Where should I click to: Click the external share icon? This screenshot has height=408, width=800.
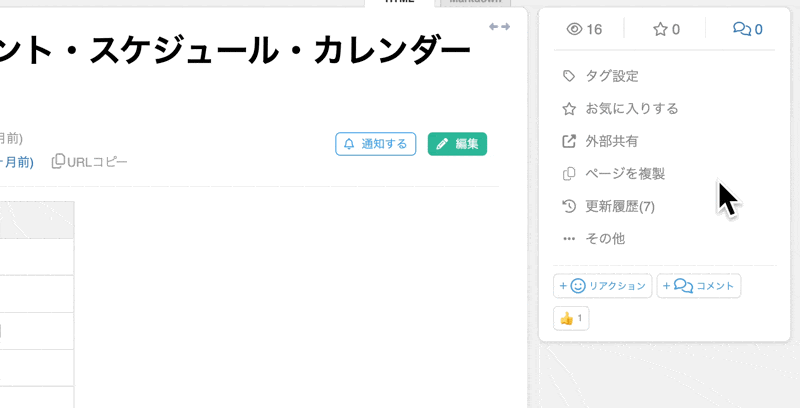point(569,141)
